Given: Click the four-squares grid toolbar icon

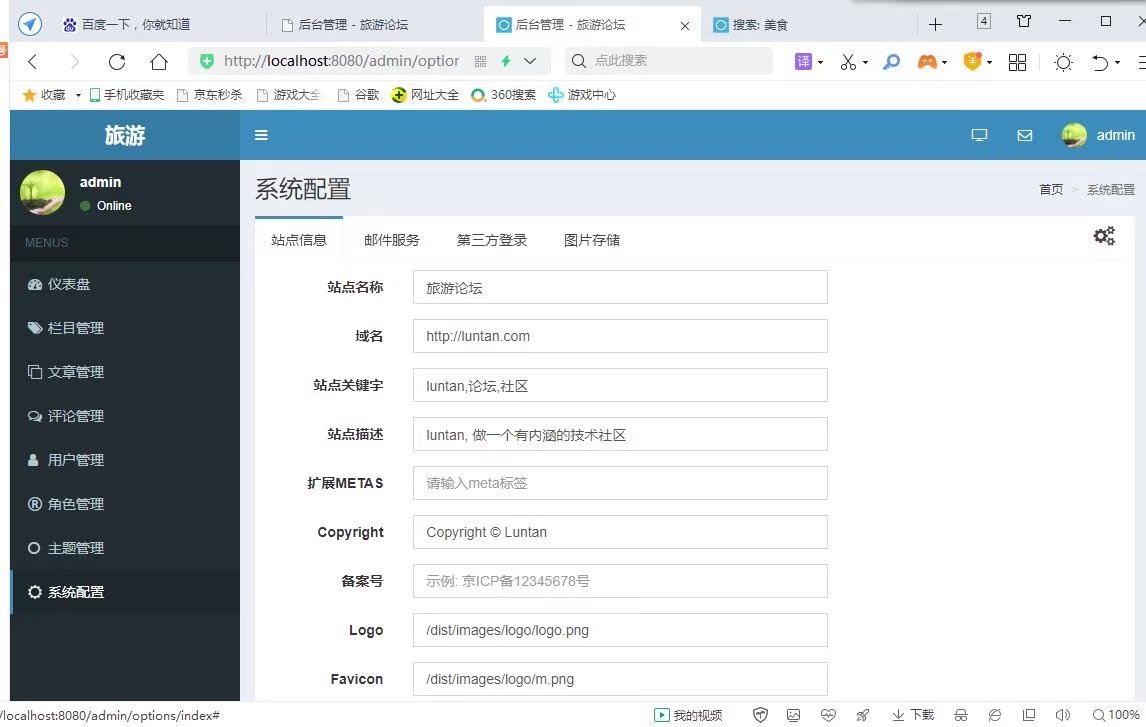Looking at the screenshot, I should pos(1017,62).
